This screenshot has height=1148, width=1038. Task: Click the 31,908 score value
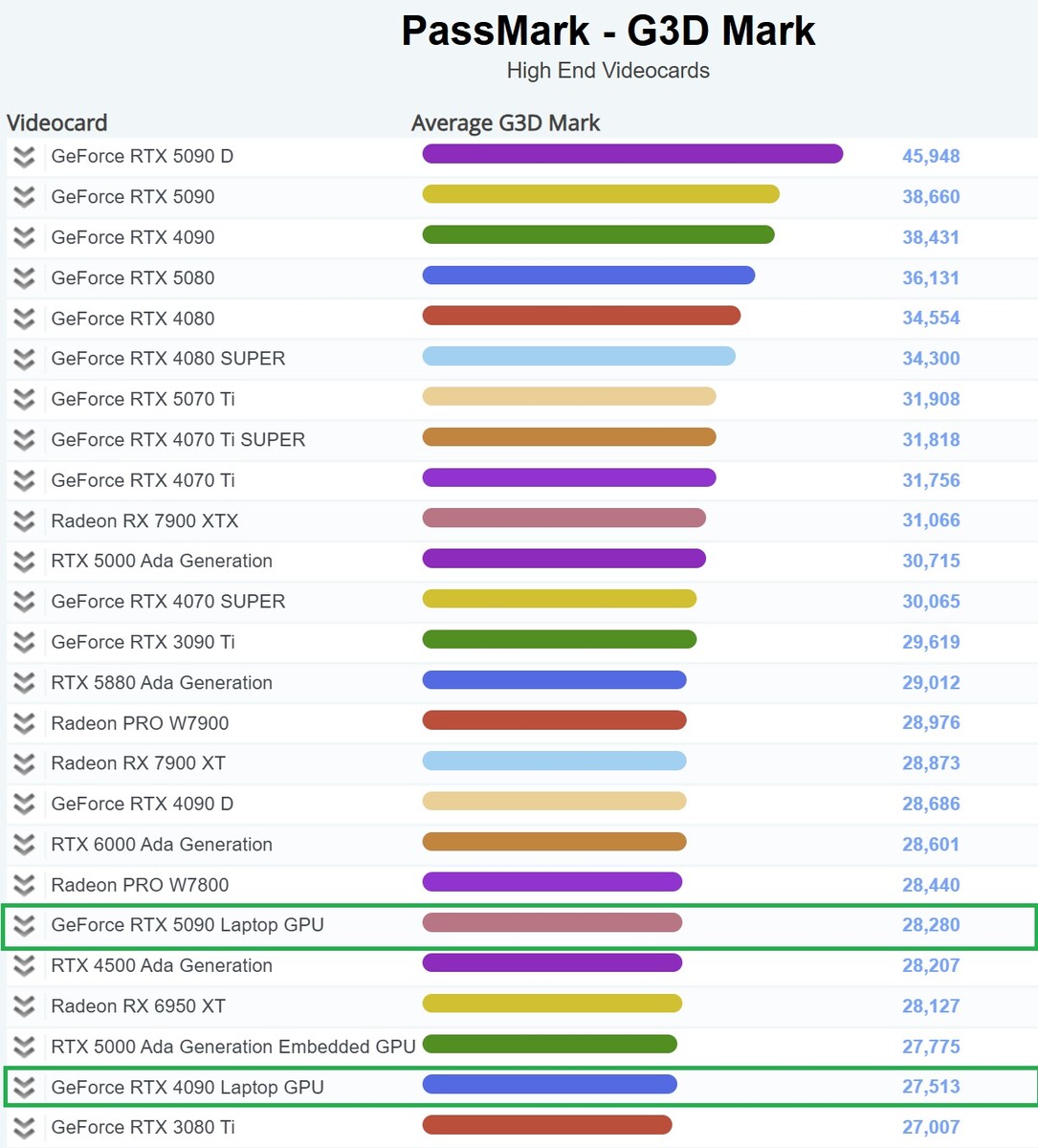point(931,399)
